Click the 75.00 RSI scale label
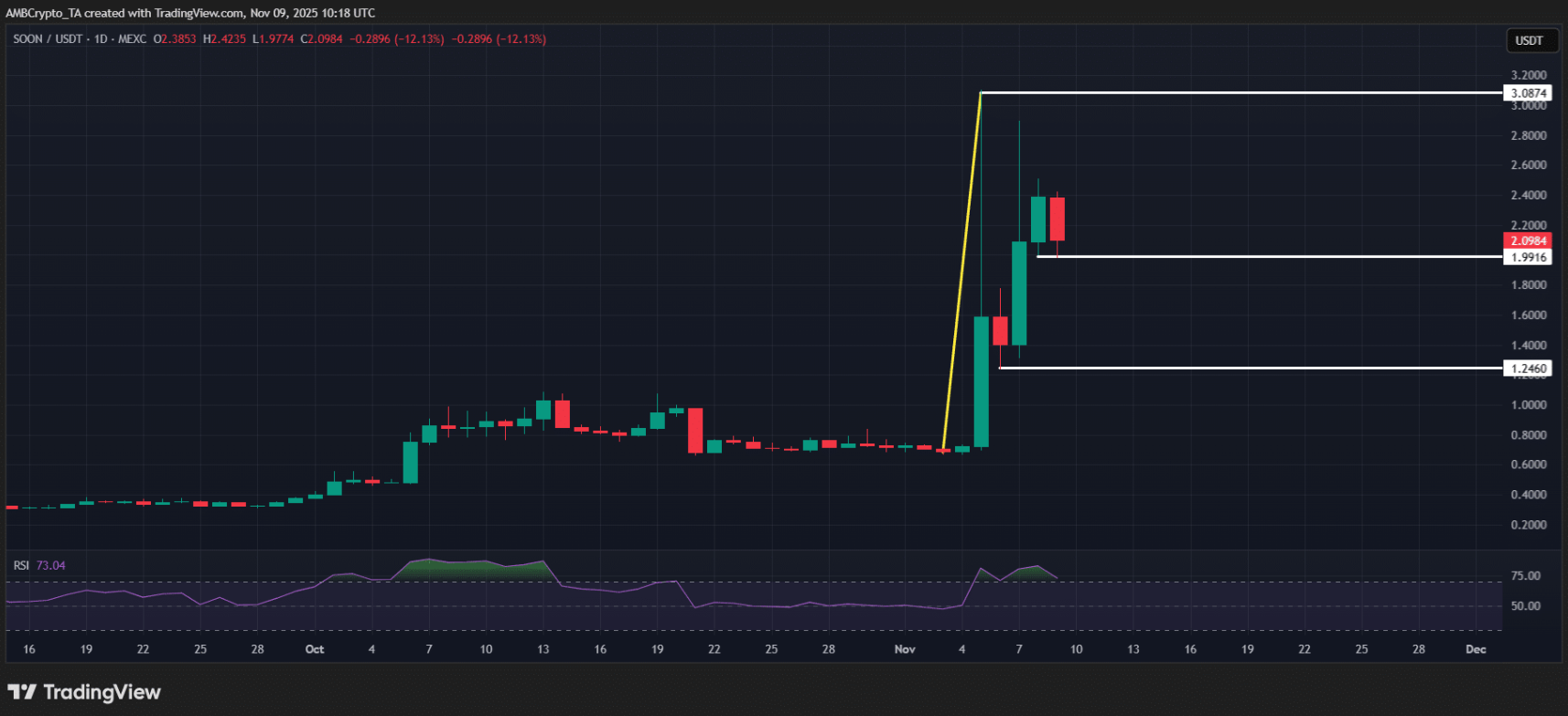This screenshot has width=1568, height=716. coord(1525,576)
